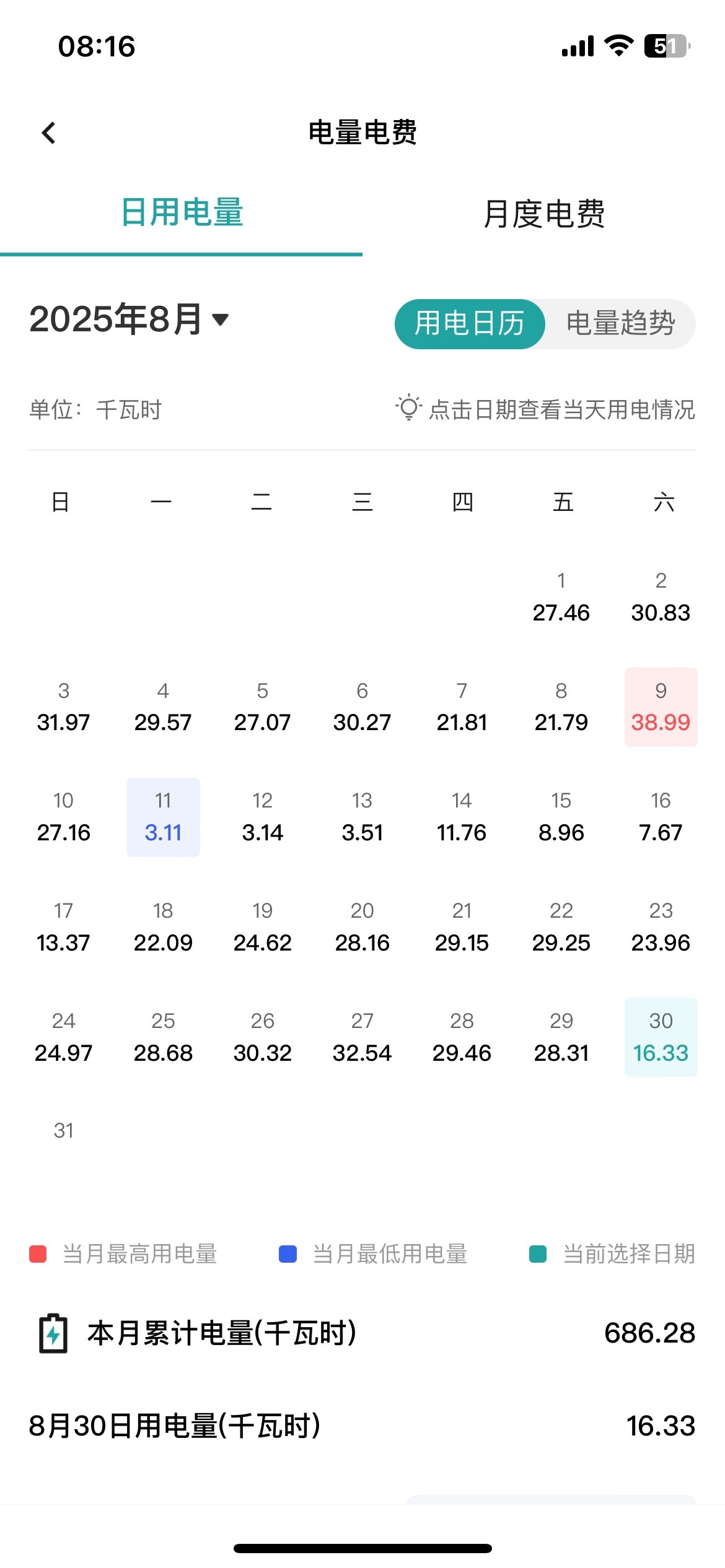The width and height of the screenshot is (725, 1568).
Task: Open the 2025年8月 month dropdown arrow
Action: [220, 320]
